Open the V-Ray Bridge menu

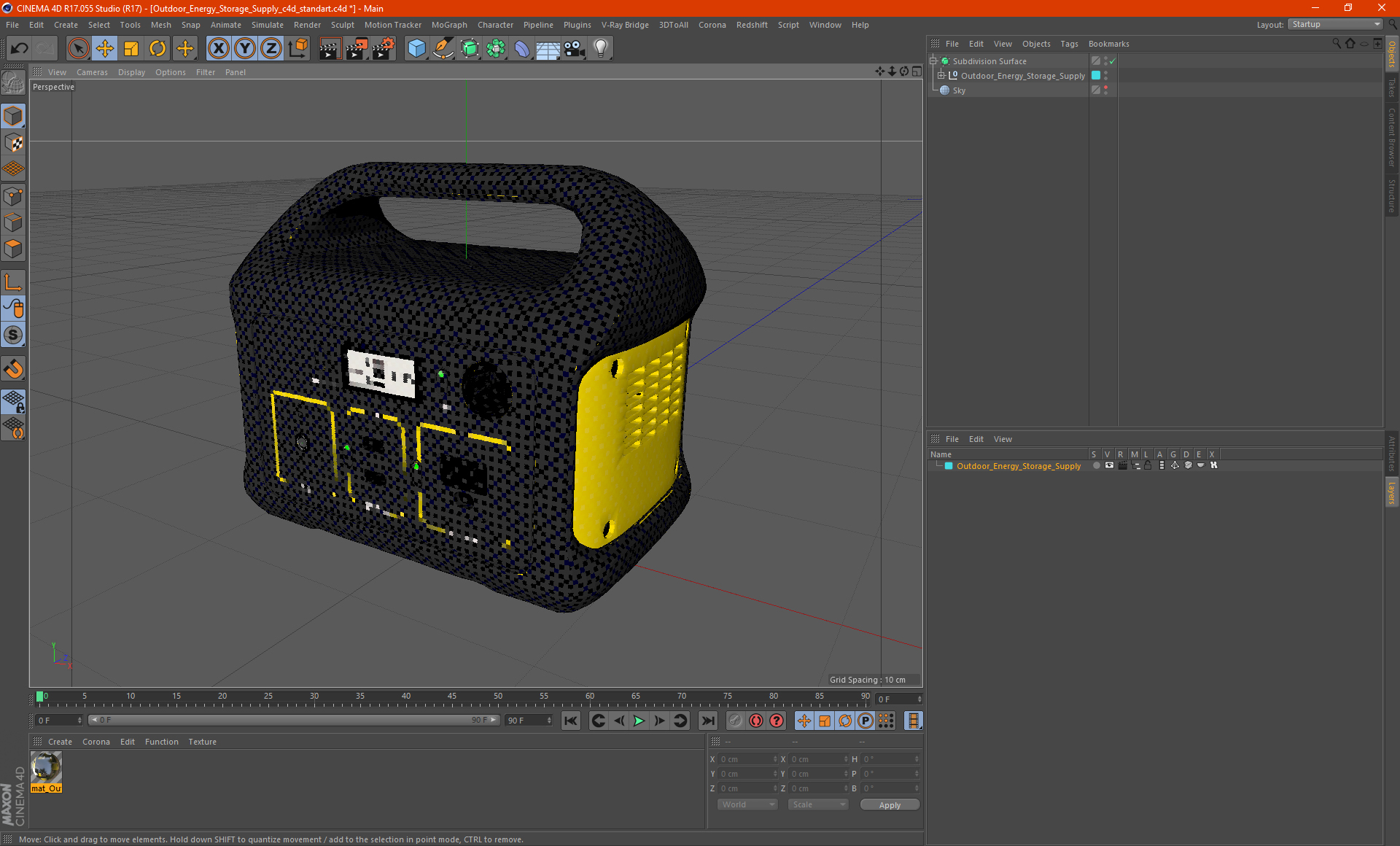625,25
